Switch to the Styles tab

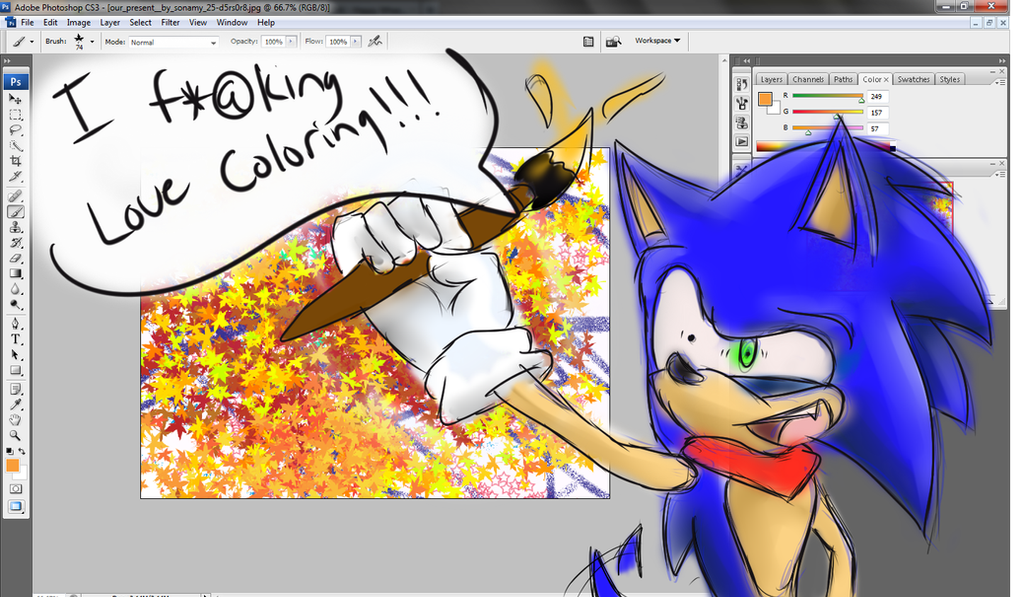950,79
